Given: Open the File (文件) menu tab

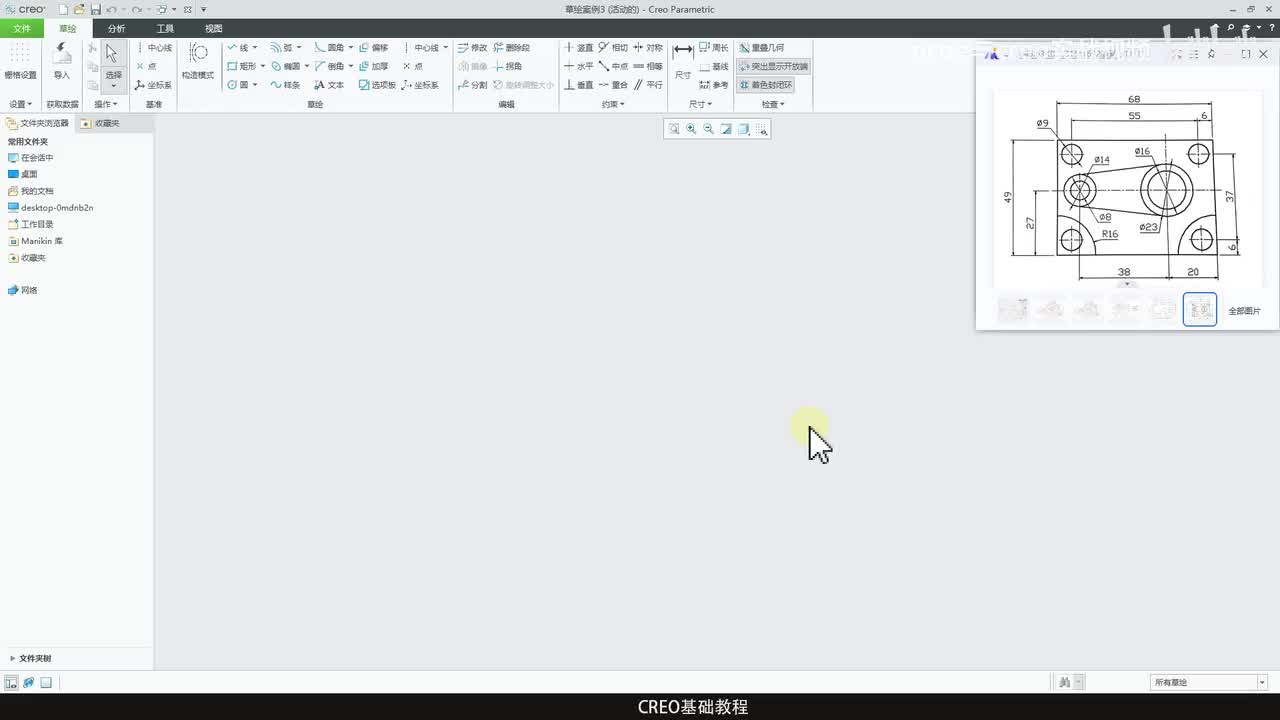Looking at the screenshot, I should point(21,28).
